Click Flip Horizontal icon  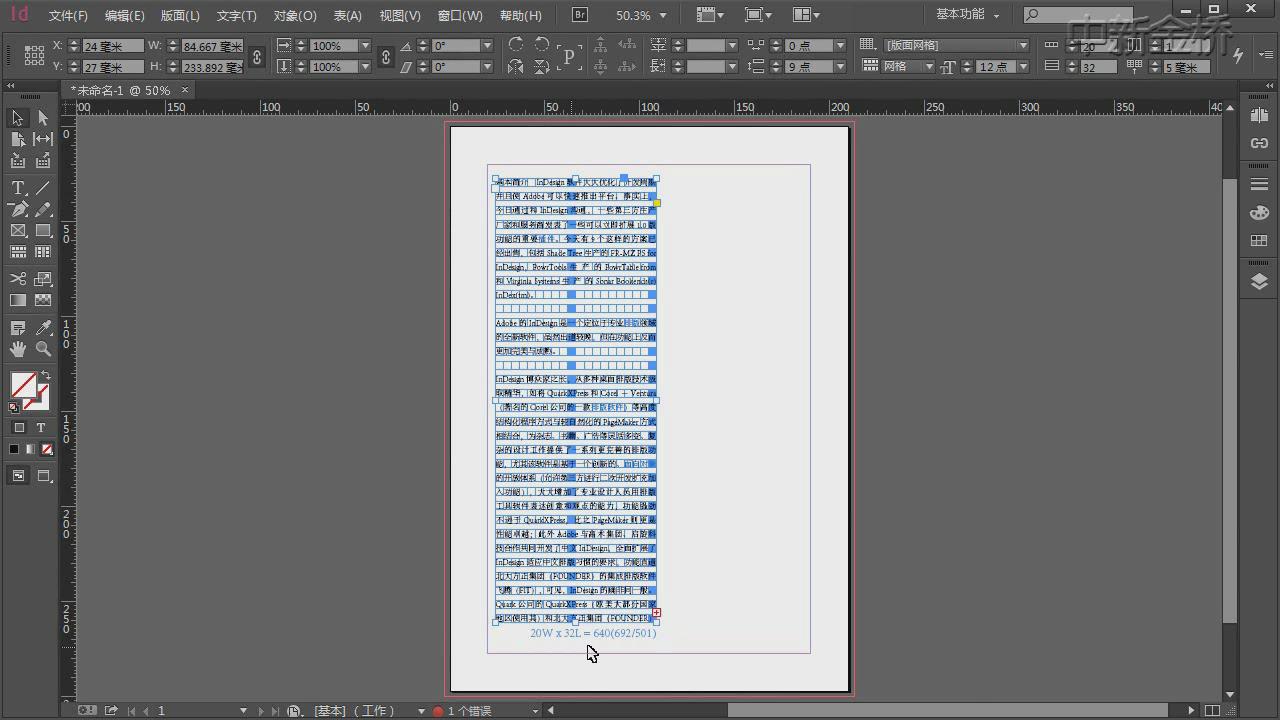515,67
